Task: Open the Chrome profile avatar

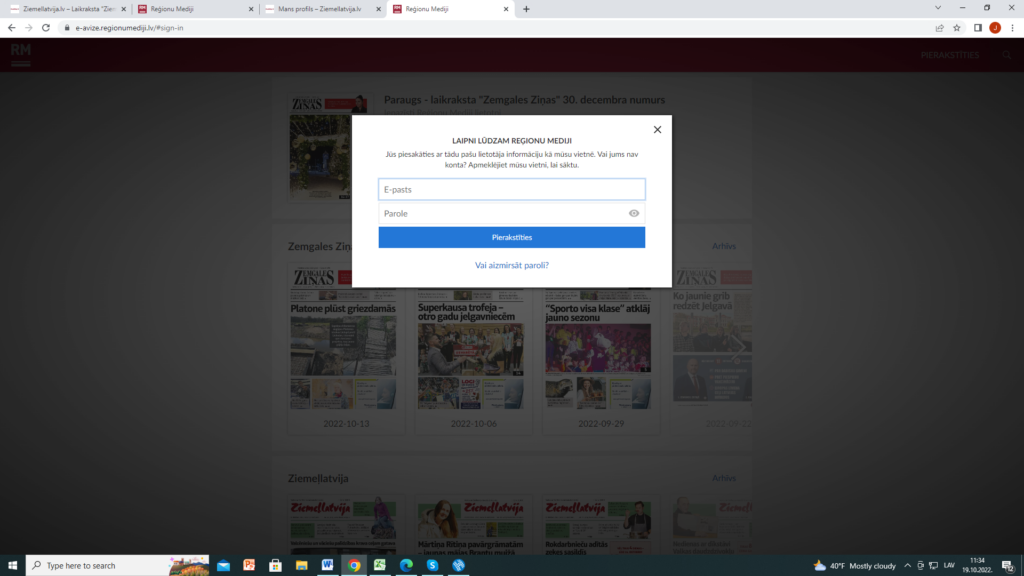Action: (995, 28)
